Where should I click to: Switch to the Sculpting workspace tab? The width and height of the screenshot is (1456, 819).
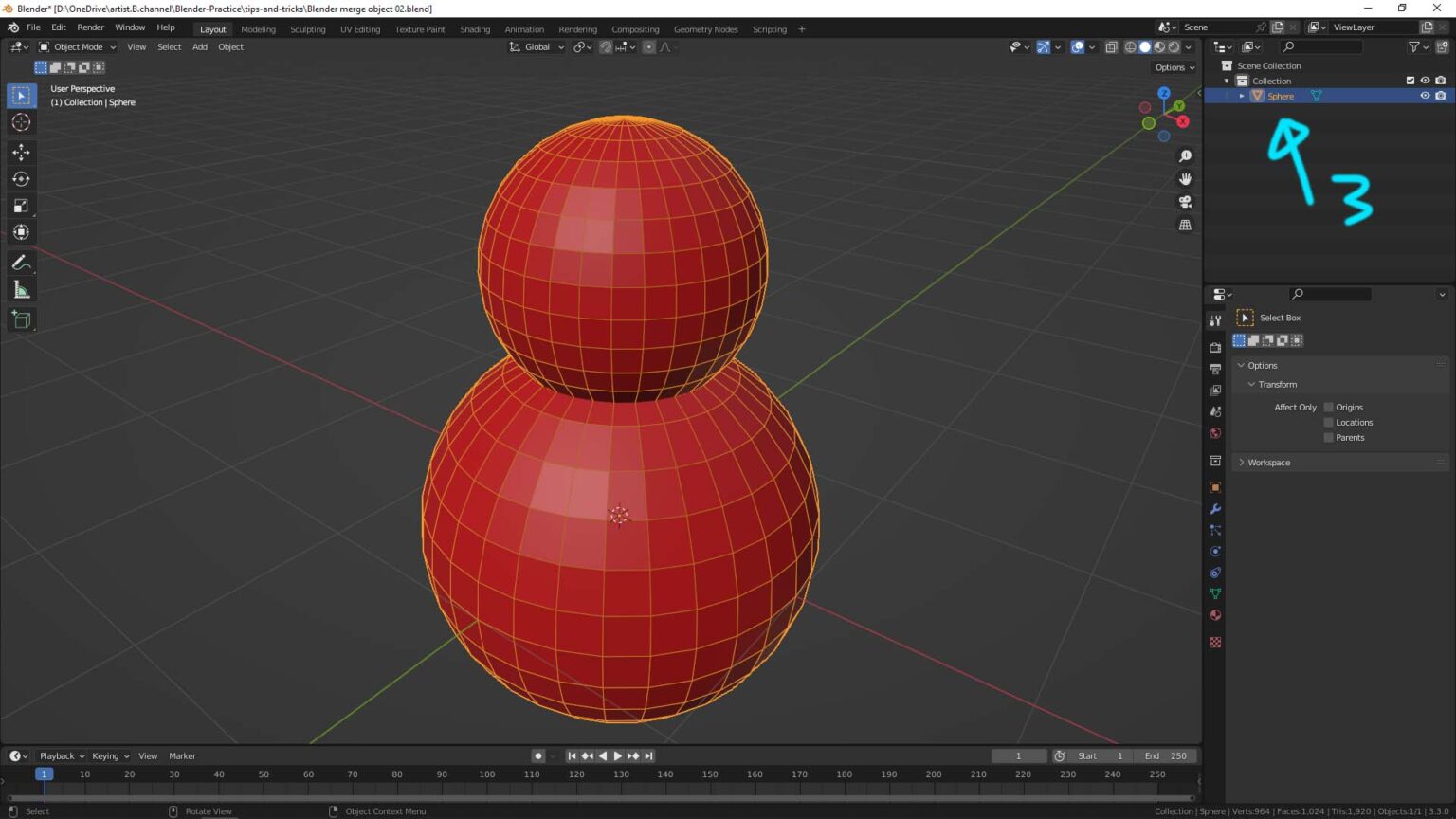[x=307, y=29]
